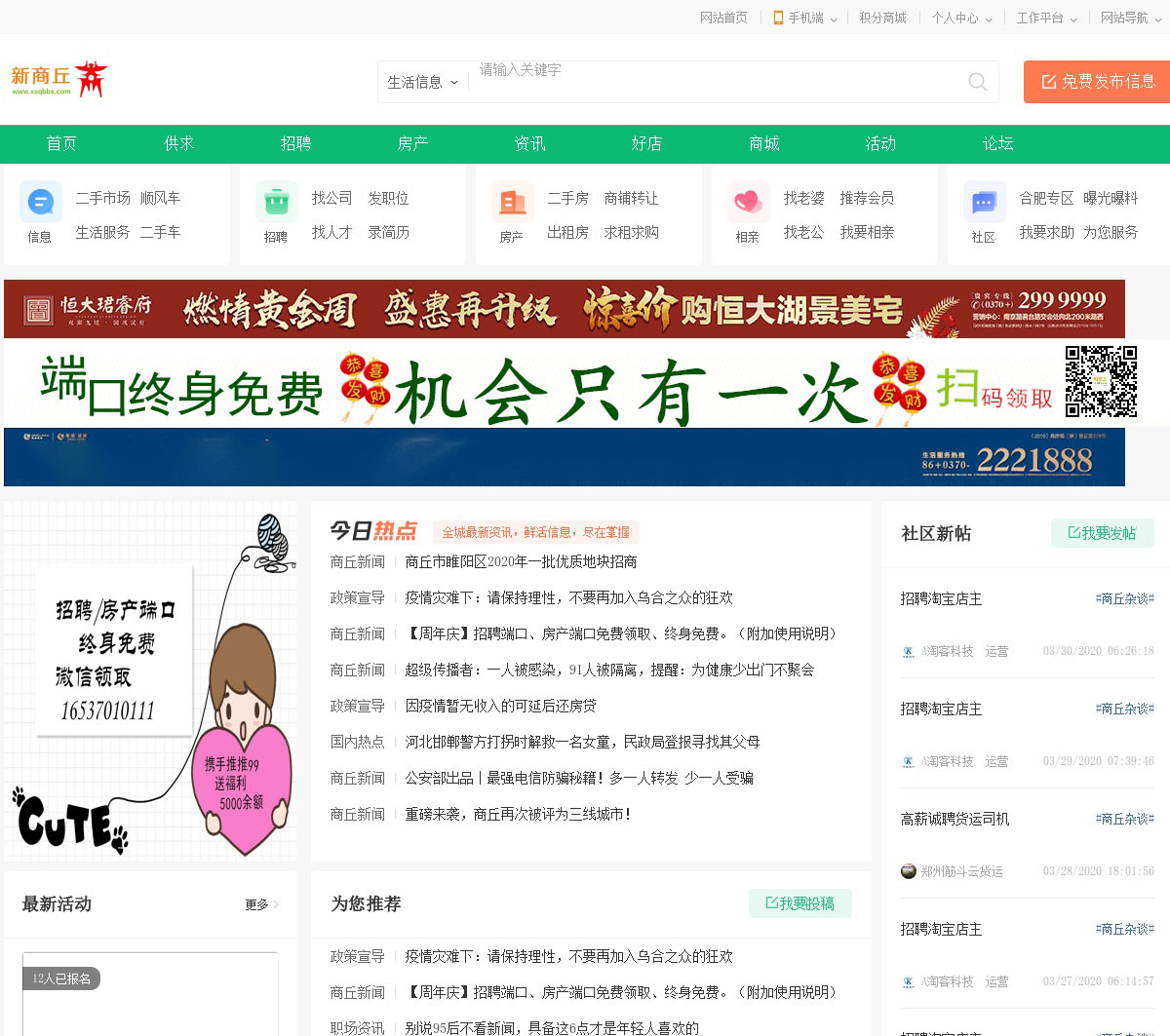Open the 社区 chat bubble icon
Viewport: 1170px width, 1036px height.
coord(984,202)
